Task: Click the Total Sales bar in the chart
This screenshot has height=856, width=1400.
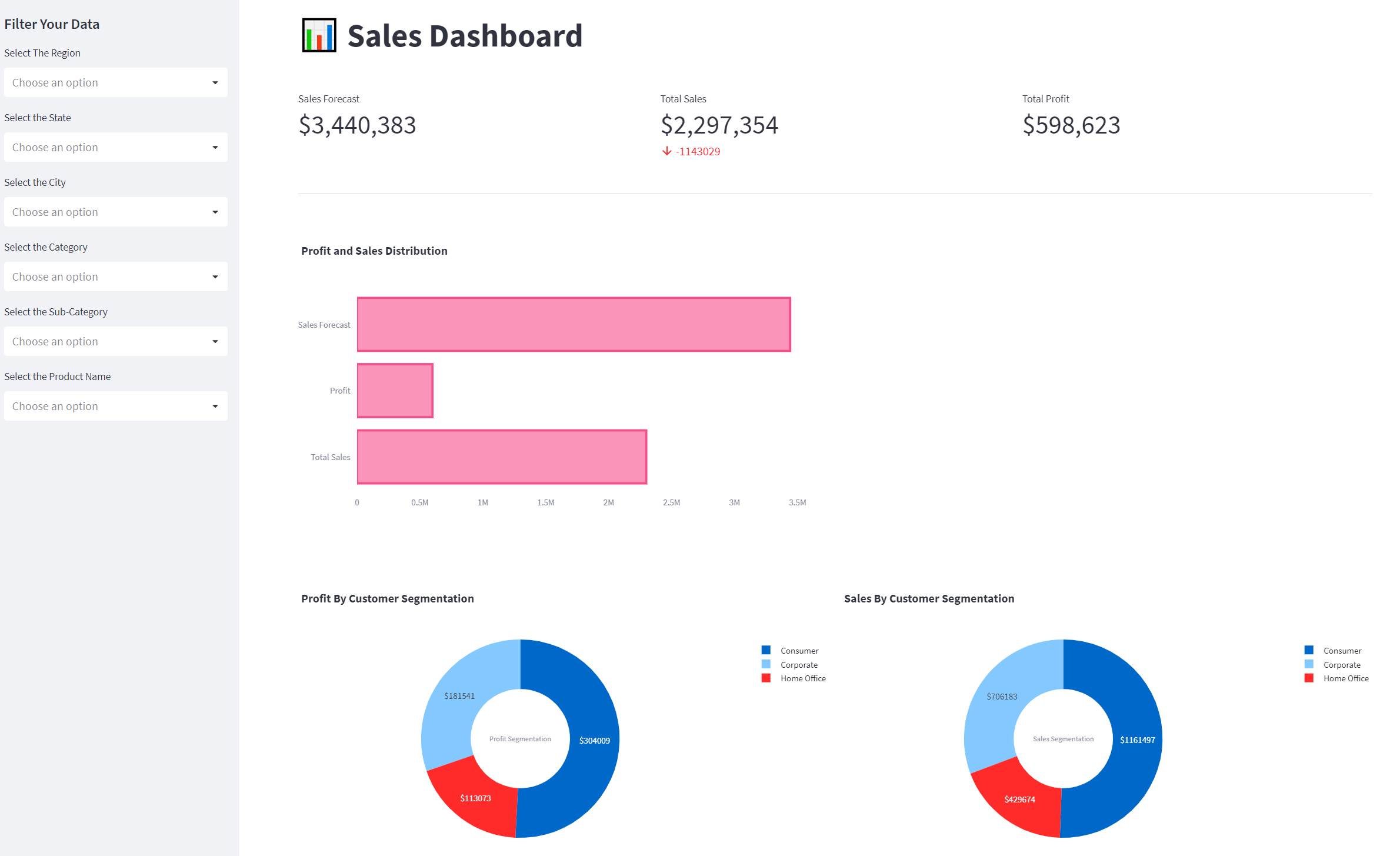Action: [x=502, y=457]
